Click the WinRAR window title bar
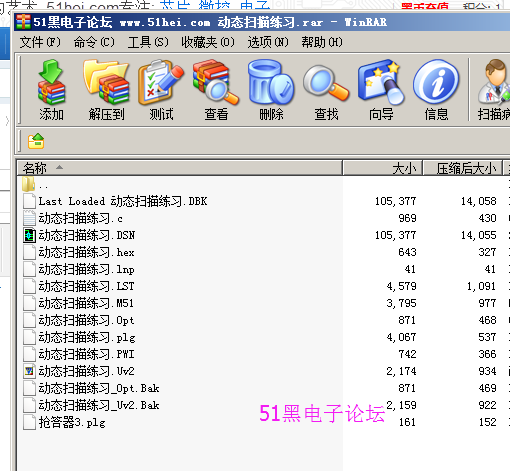Screen dimensions: 510x471 point(262,22)
